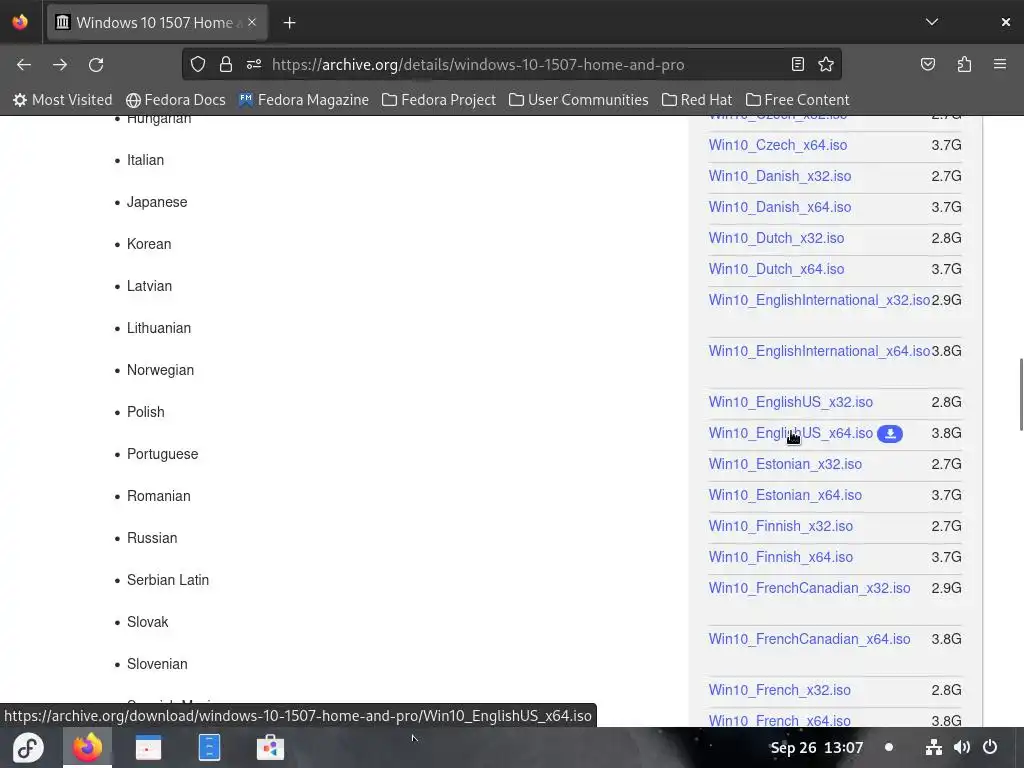Open Fedora Activities overview logo

(27, 747)
